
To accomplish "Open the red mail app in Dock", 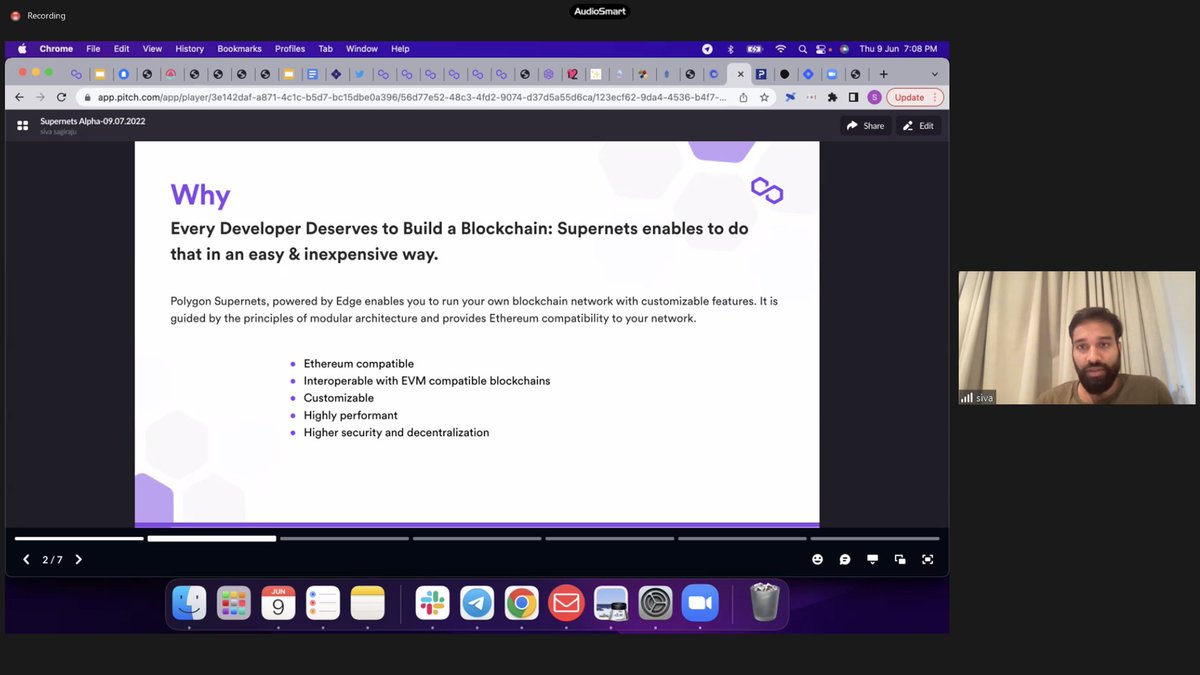I will [566, 603].
